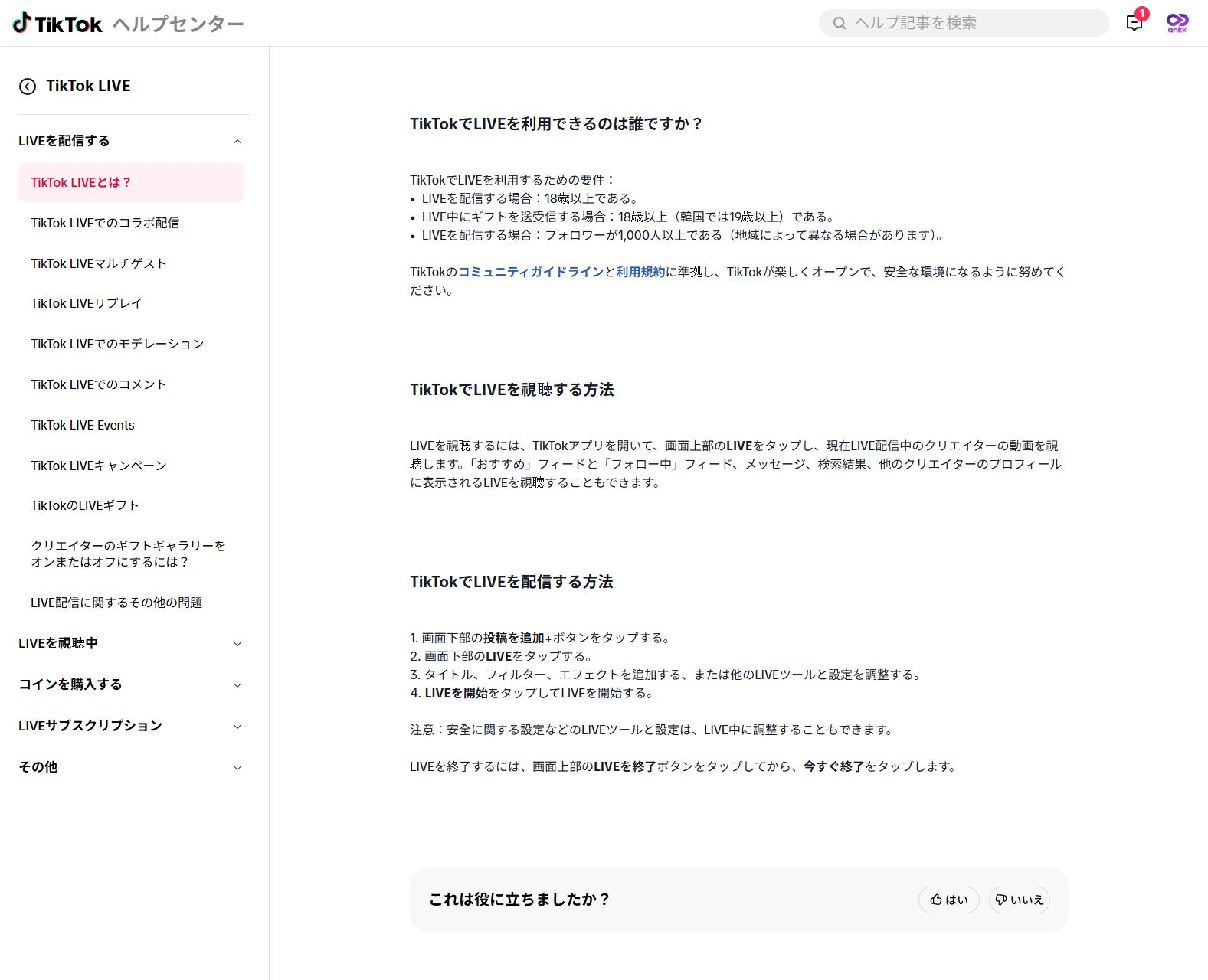Image resolution: width=1208 pixels, height=980 pixels.
Task: Click the line 2. 画面下部のLIVEをタップする
Action: tap(502, 656)
